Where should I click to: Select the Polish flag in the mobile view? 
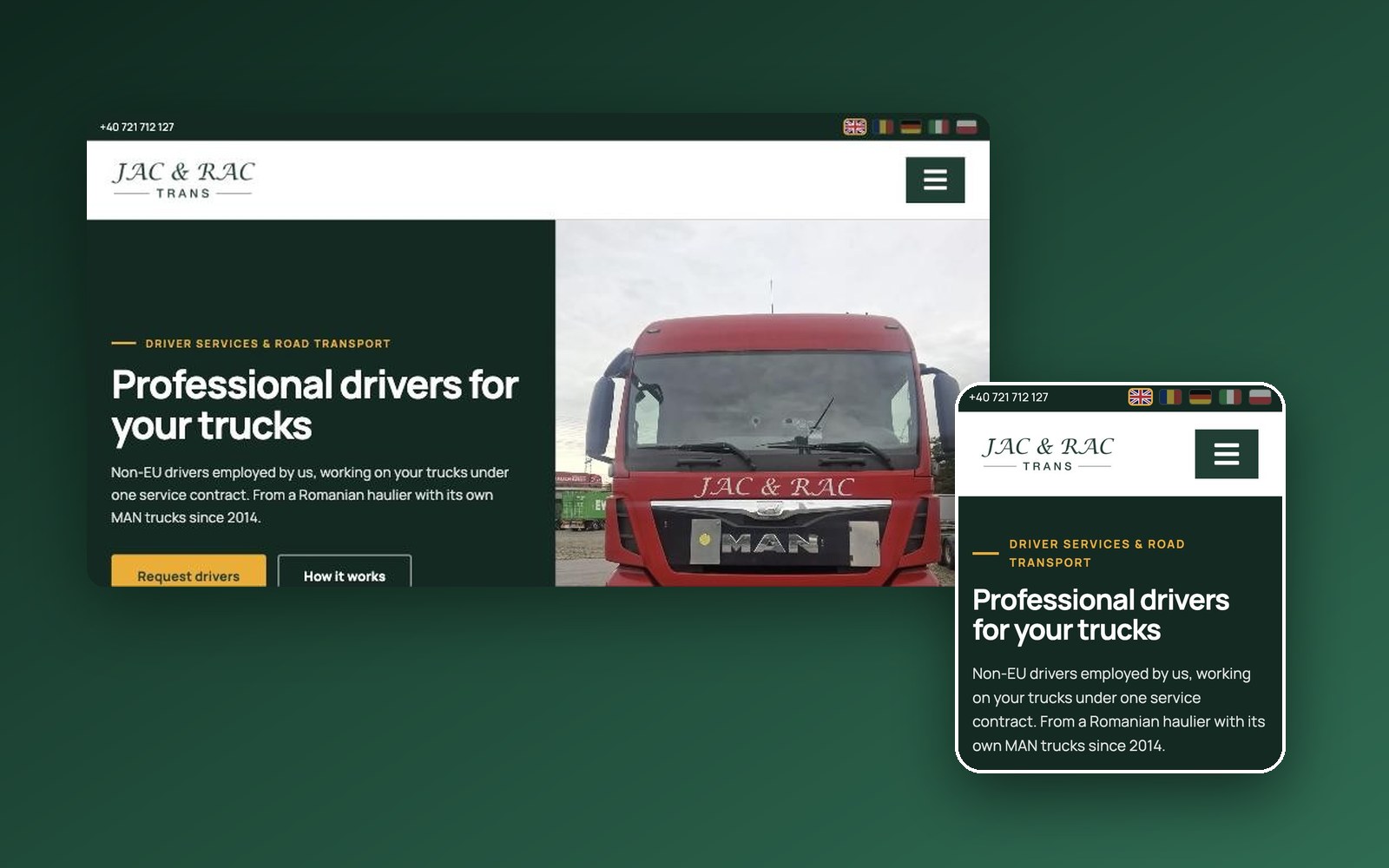coord(1260,397)
